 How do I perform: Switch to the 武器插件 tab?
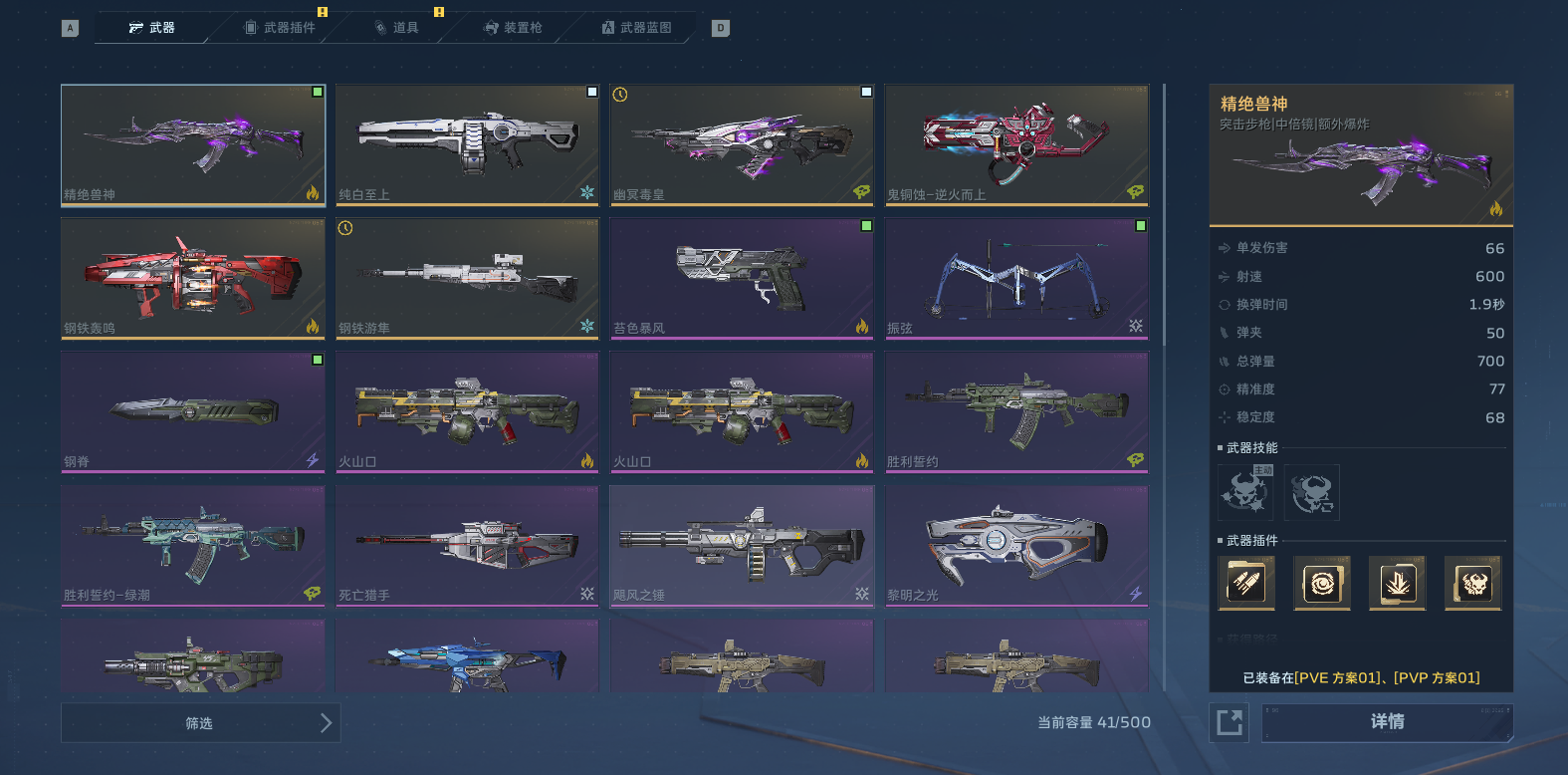281,28
